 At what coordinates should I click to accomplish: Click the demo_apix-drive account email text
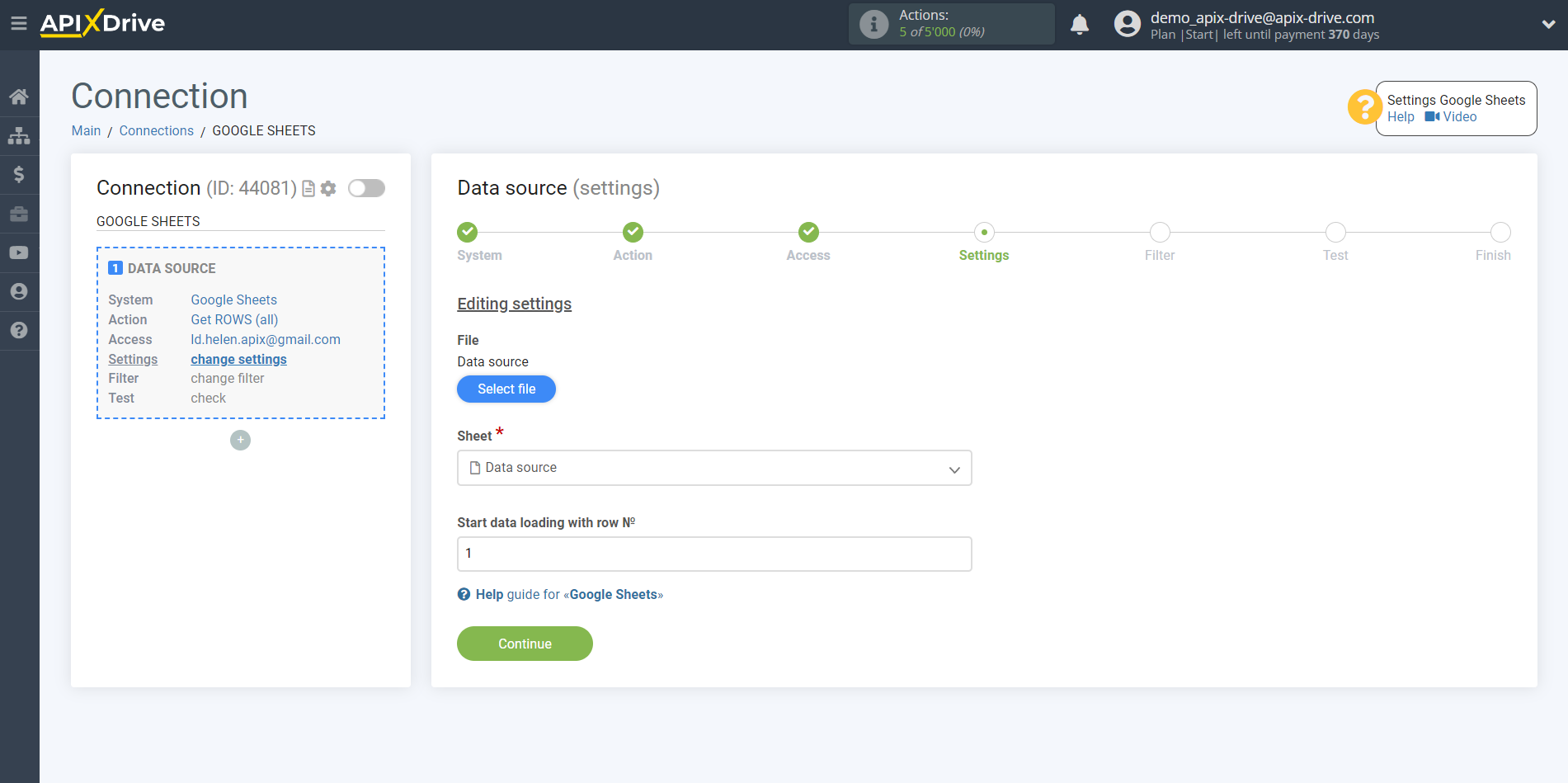tap(1262, 17)
